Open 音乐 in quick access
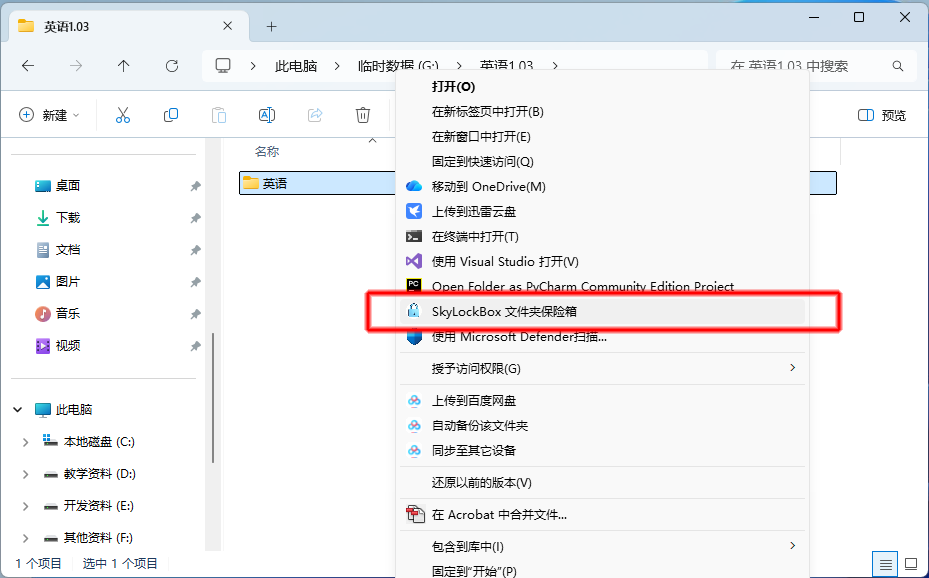This screenshot has width=929, height=578. point(68,314)
